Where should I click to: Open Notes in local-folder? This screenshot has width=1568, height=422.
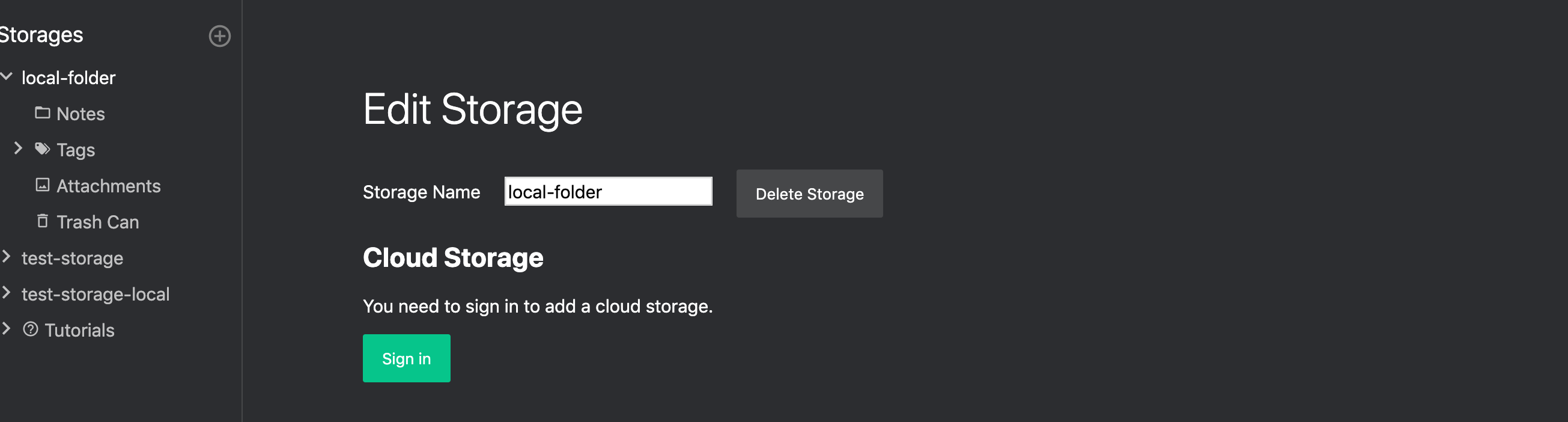click(81, 114)
